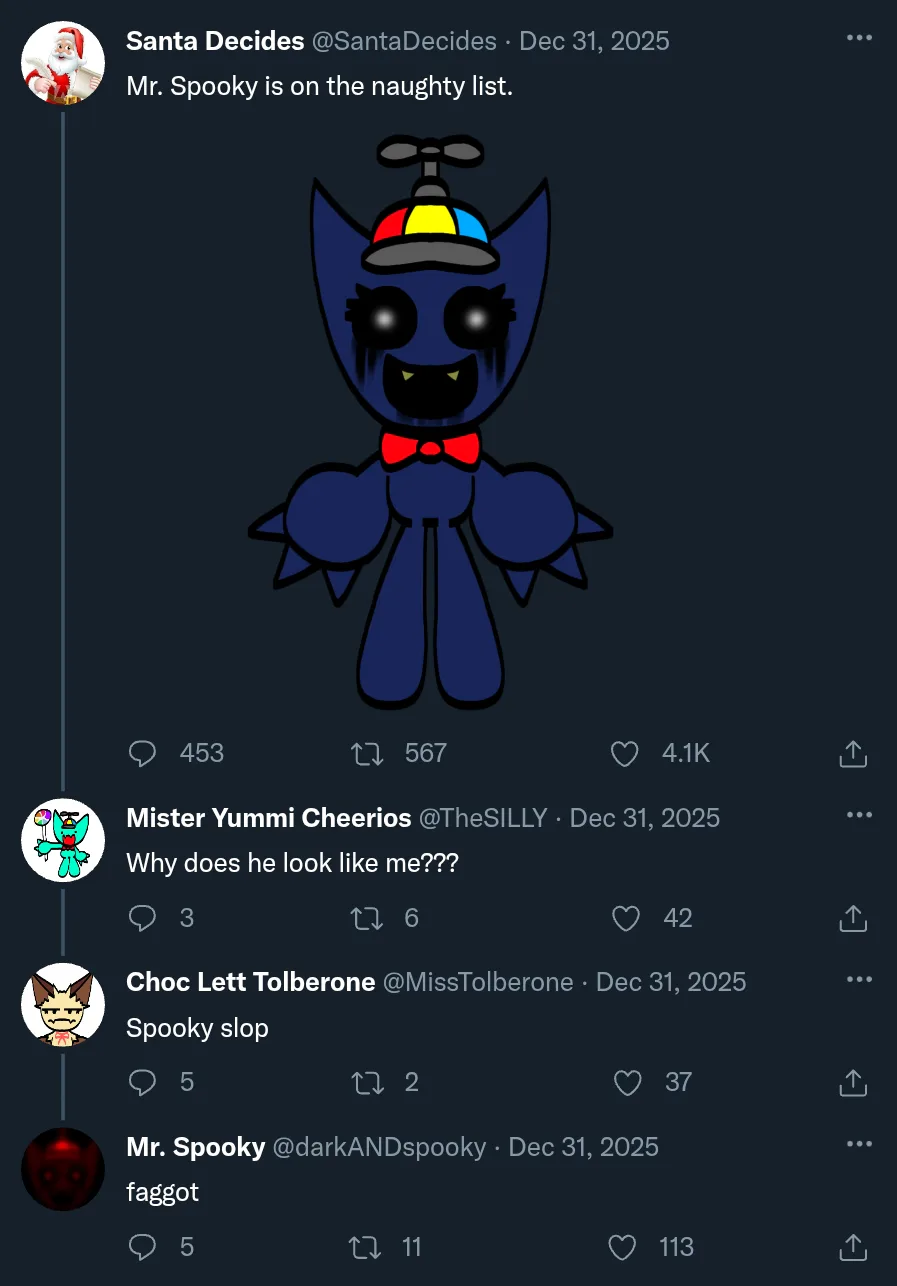Like the Santa Decides post
Screen dimensions: 897x1286
(x=625, y=753)
